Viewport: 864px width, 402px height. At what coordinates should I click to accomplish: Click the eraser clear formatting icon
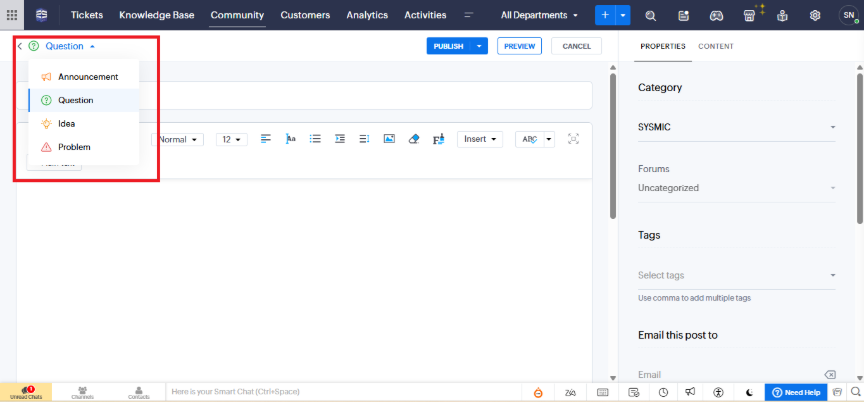pyautogui.click(x=414, y=139)
